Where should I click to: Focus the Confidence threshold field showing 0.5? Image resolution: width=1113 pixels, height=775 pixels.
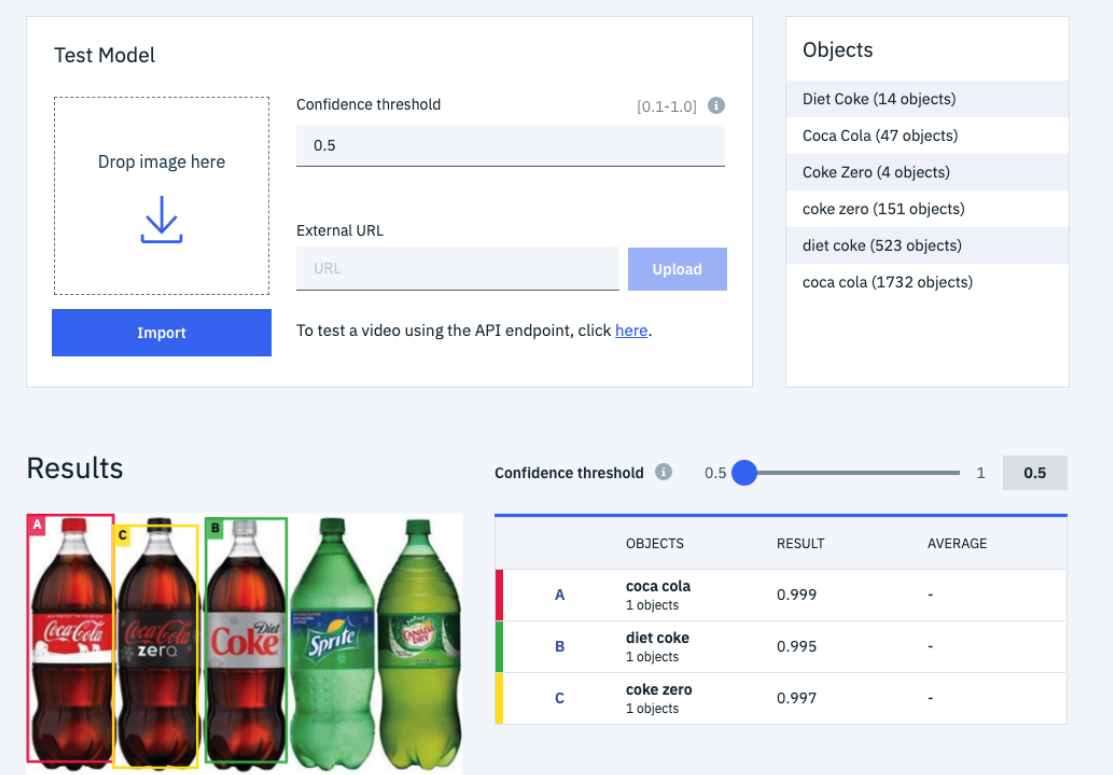point(510,145)
